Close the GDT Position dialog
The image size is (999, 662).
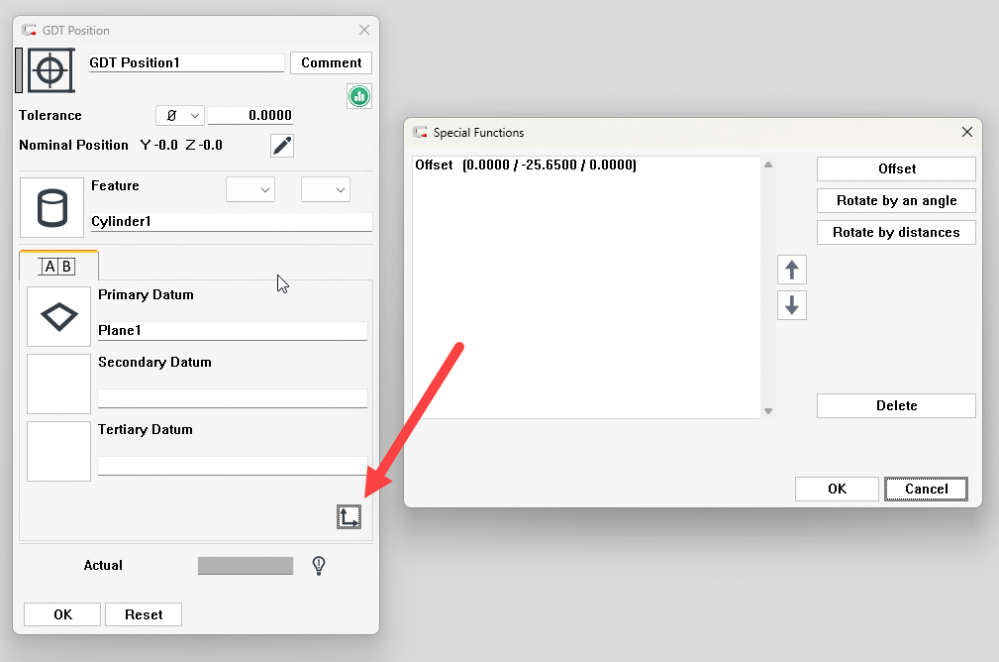pyautogui.click(x=364, y=30)
